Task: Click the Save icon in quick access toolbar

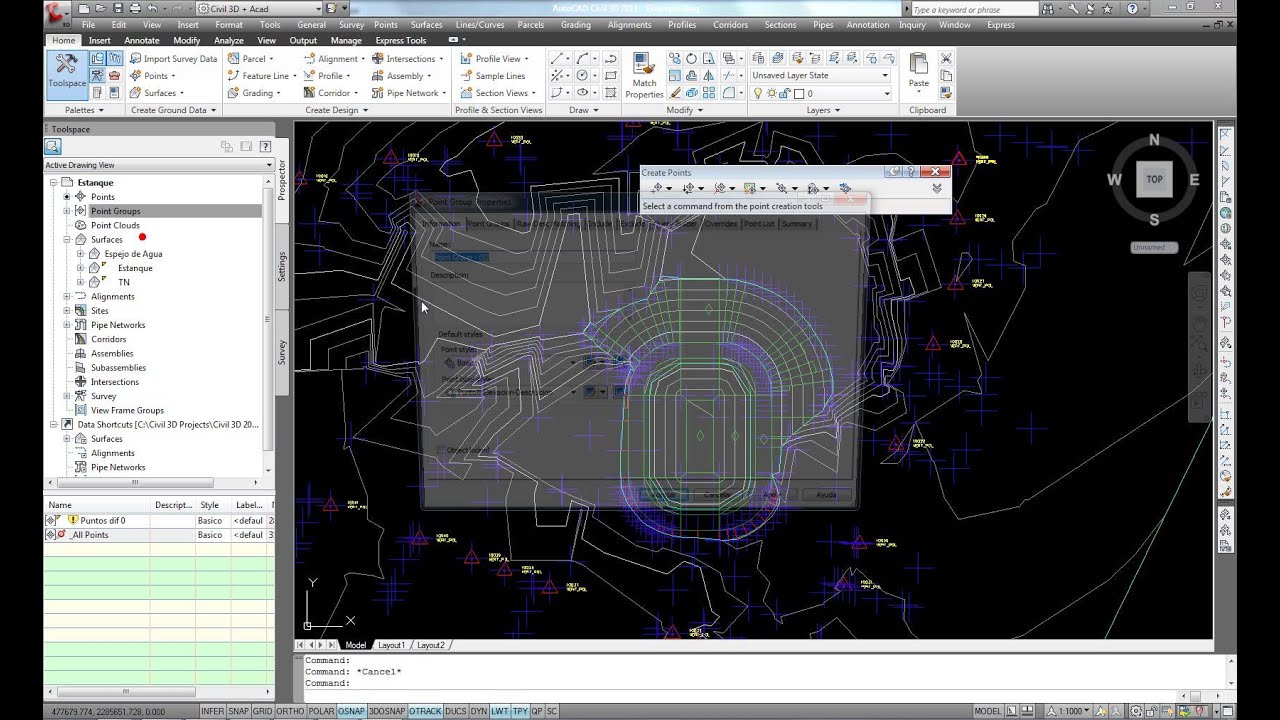Action: pos(118,9)
